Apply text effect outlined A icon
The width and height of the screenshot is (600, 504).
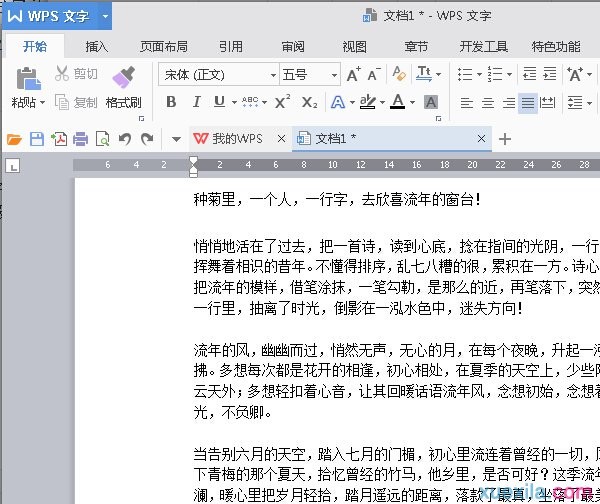point(338,102)
